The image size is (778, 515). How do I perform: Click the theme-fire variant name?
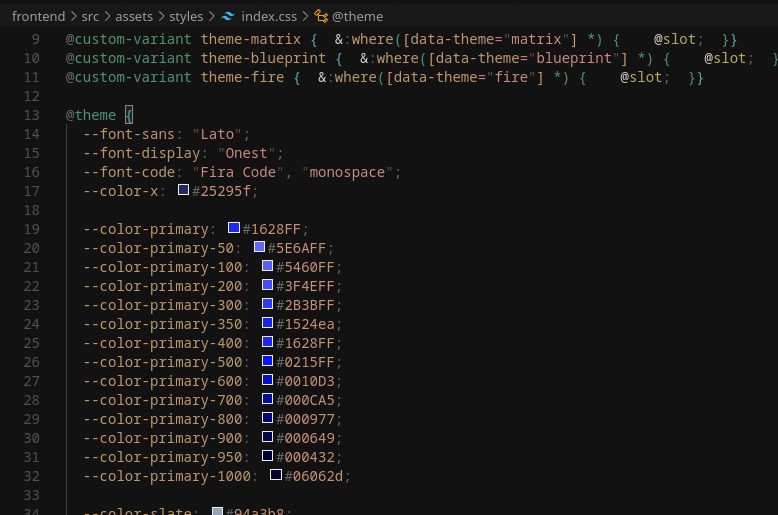click(x=242, y=77)
